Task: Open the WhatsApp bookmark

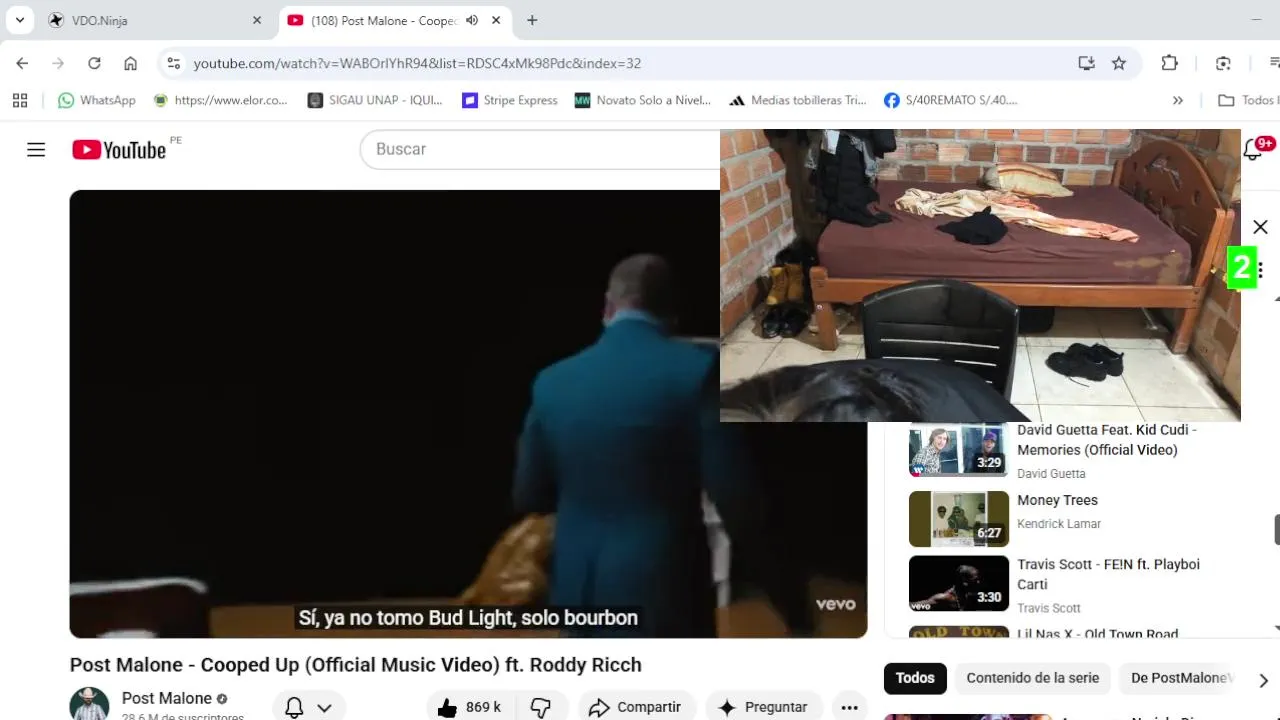Action: (97, 100)
